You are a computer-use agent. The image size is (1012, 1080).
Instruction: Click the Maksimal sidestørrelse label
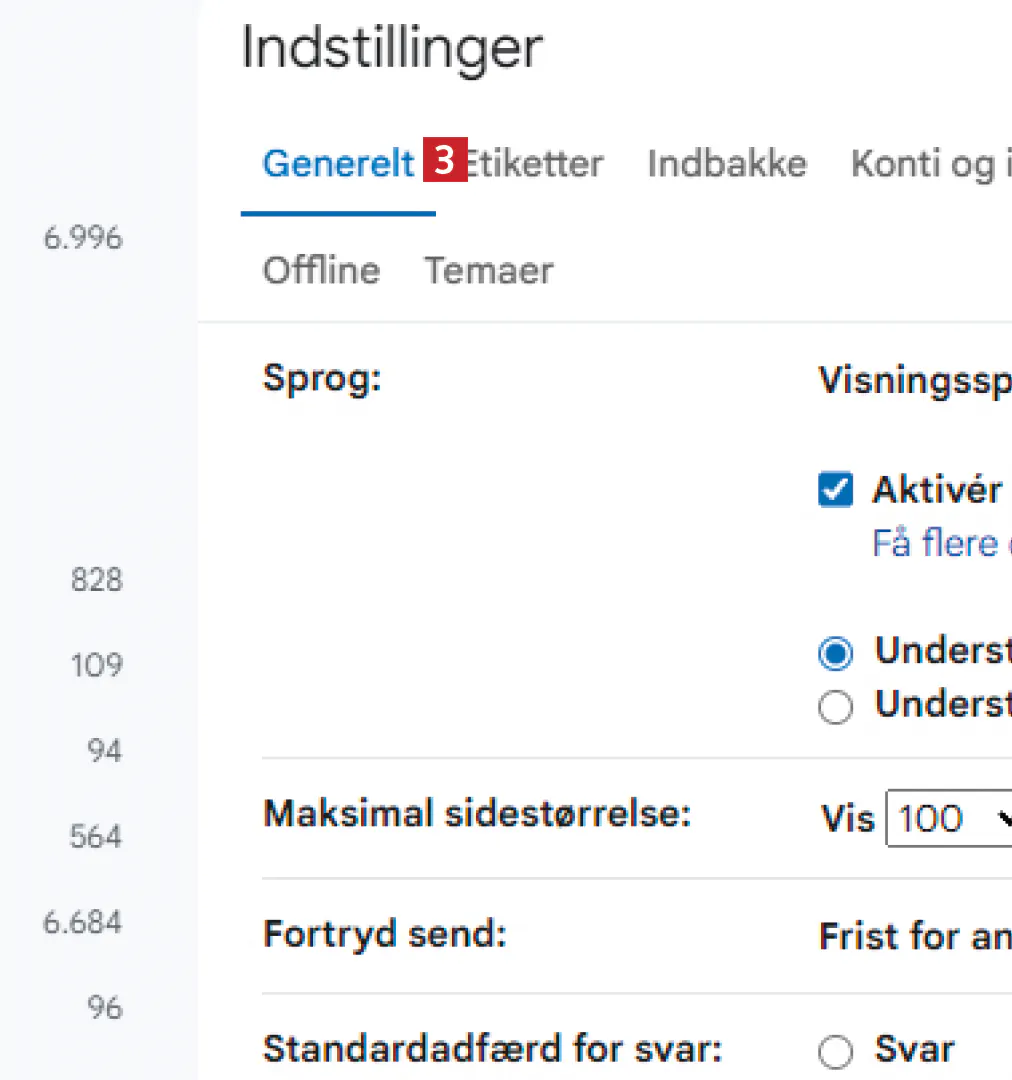[x=477, y=815]
